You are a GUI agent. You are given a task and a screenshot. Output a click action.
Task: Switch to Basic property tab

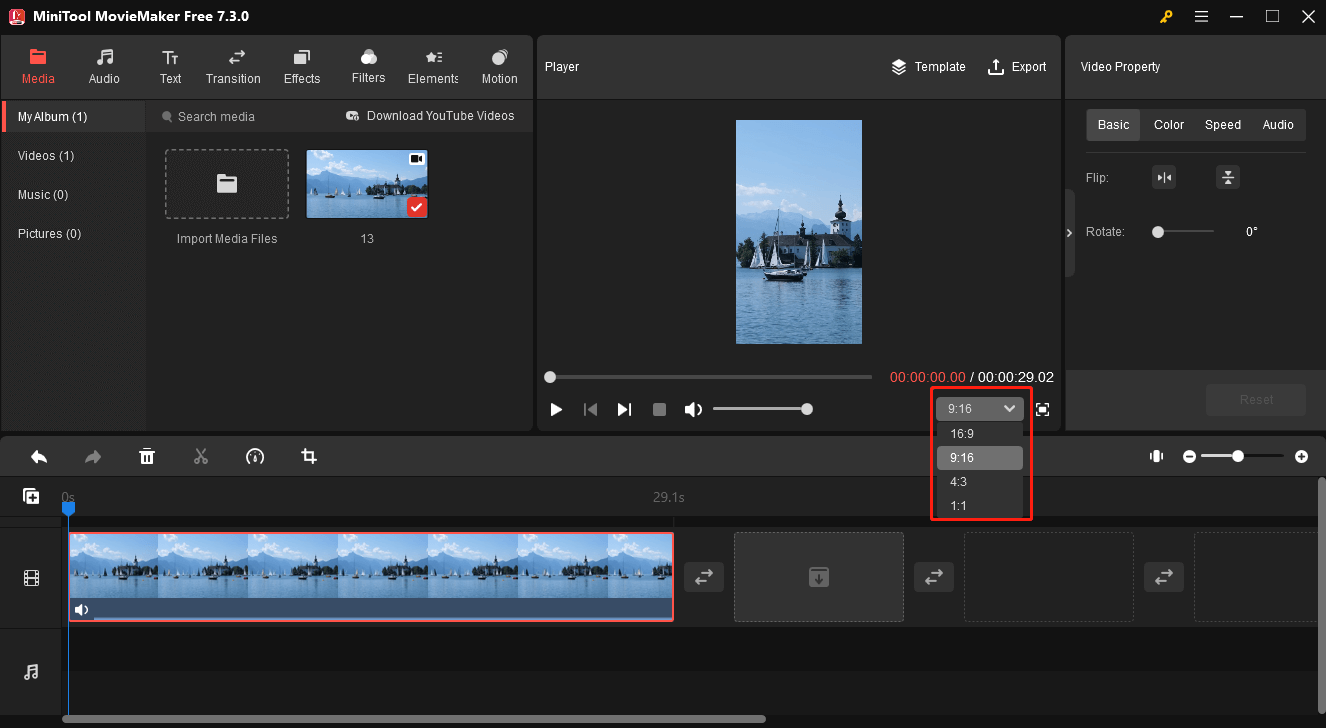pyautogui.click(x=1113, y=125)
